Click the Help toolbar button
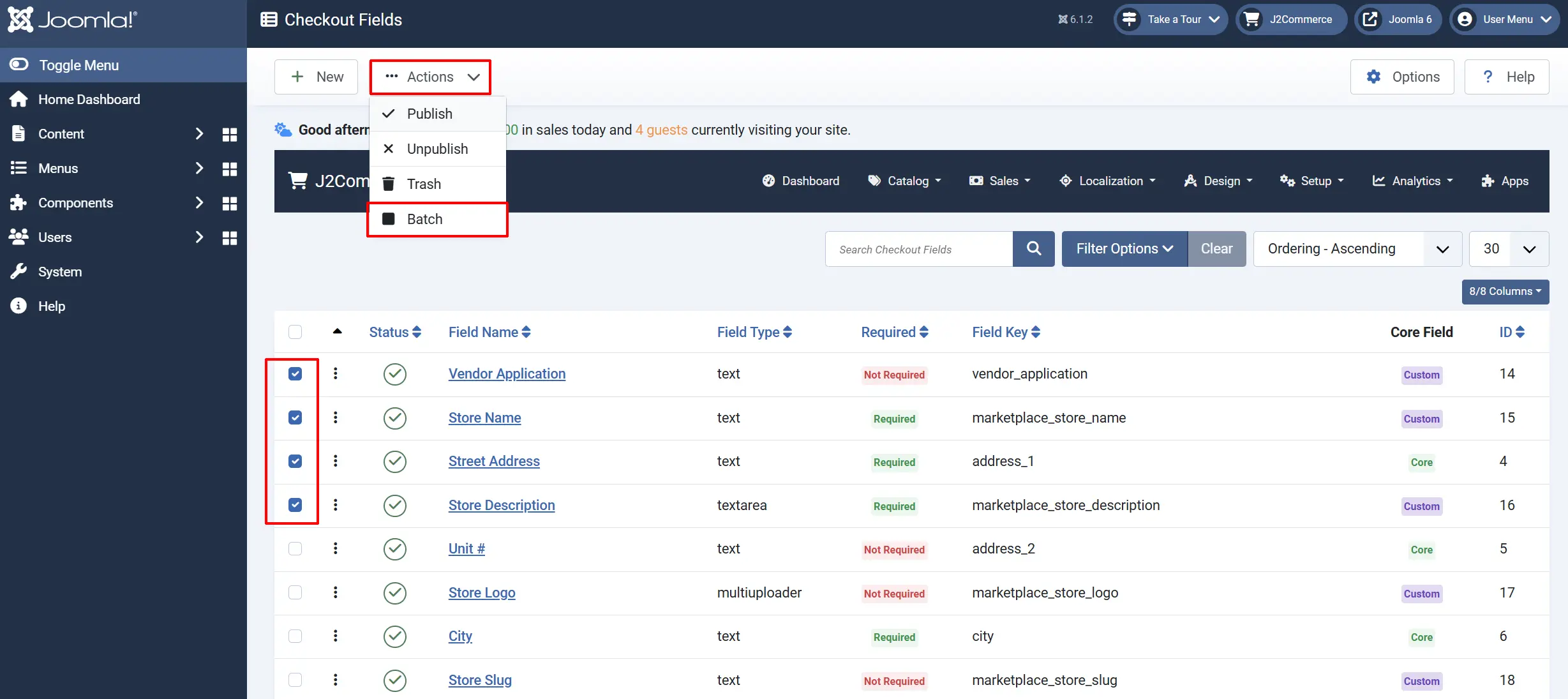The image size is (1568, 699). (x=1507, y=77)
